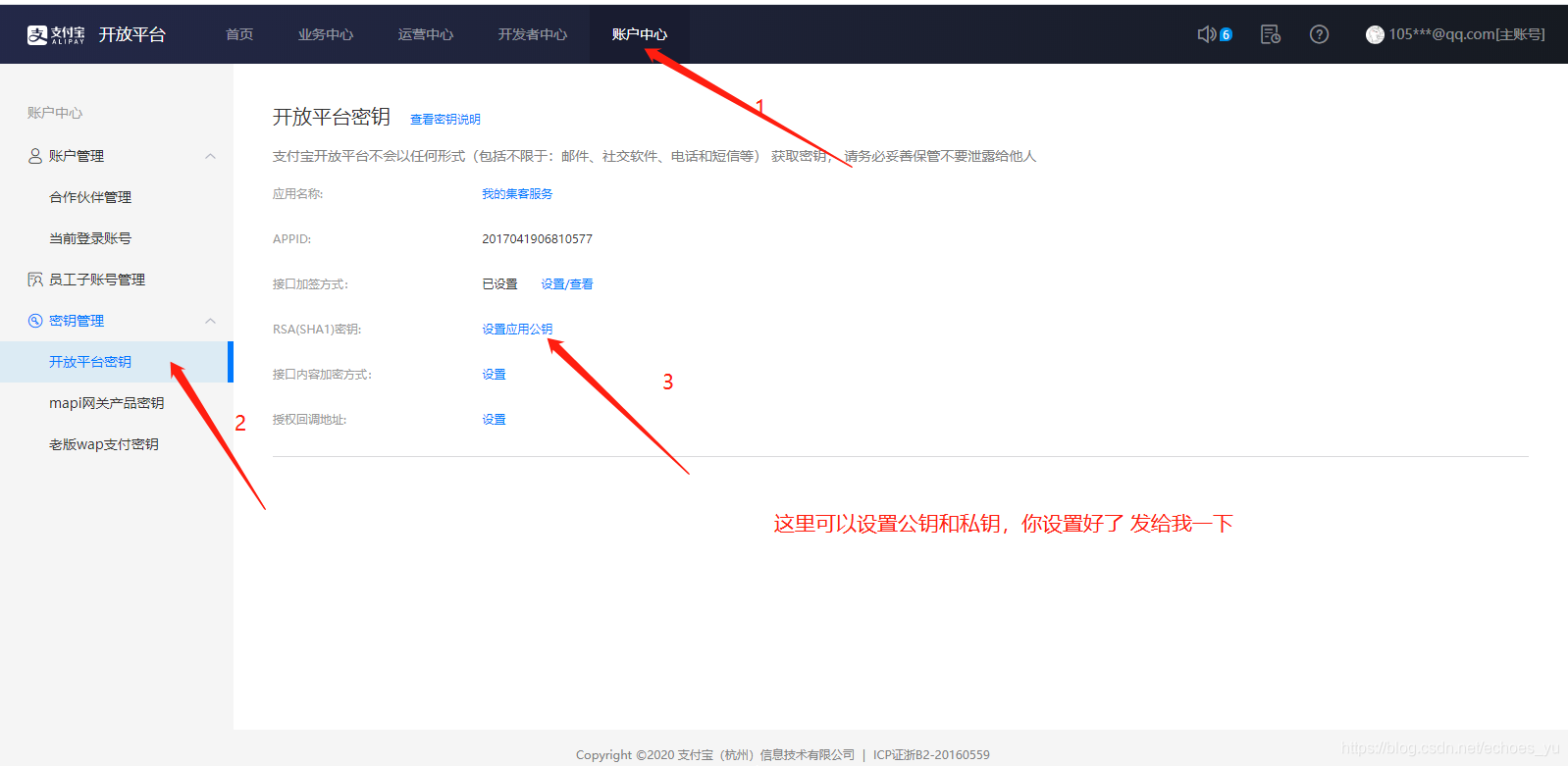Viewport: 1568px width, 766px height.
Task: Open 当前登录账号 in sidebar
Action: [90, 238]
